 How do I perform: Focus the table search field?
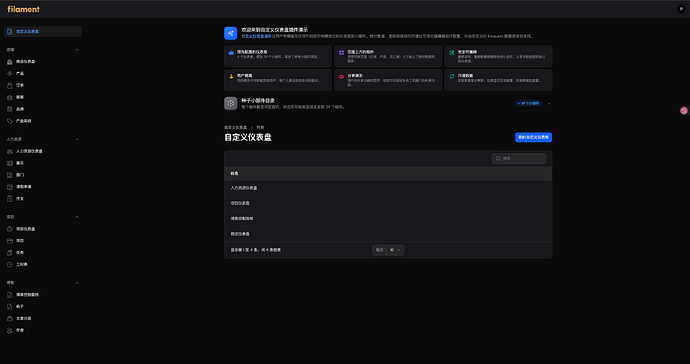(x=519, y=158)
